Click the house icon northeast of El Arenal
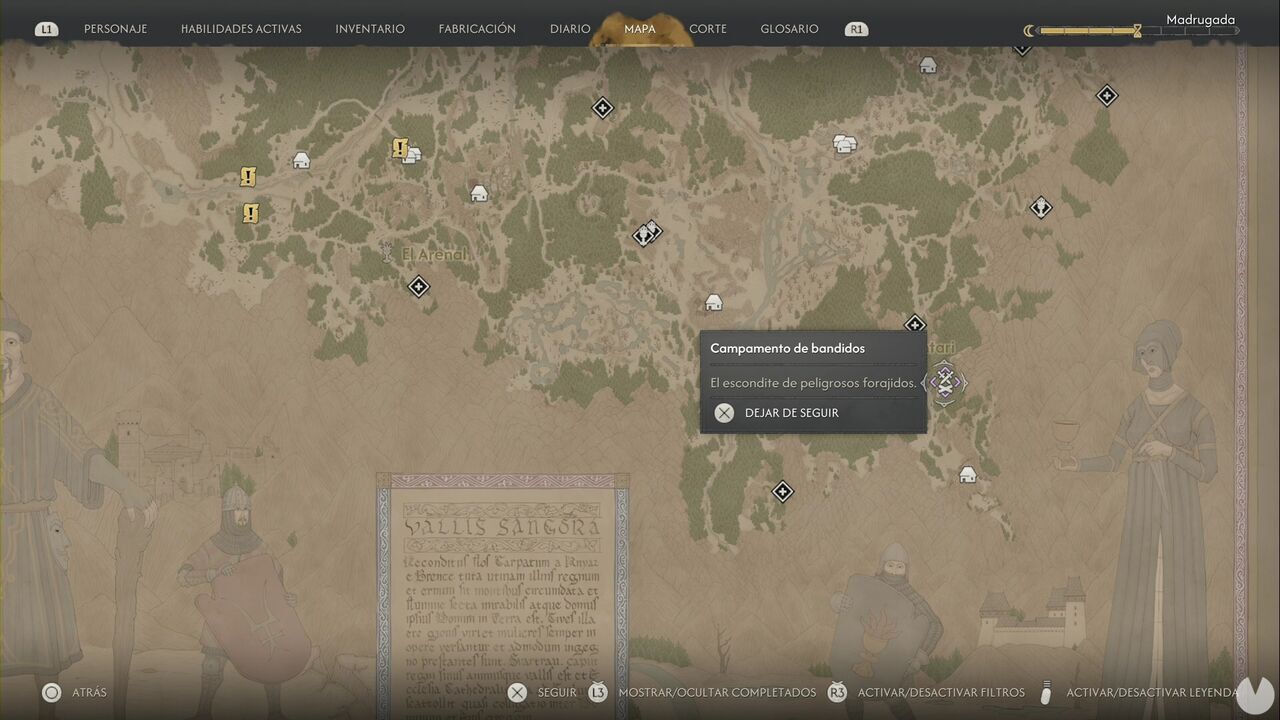The width and height of the screenshot is (1280, 720). [x=479, y=193]
